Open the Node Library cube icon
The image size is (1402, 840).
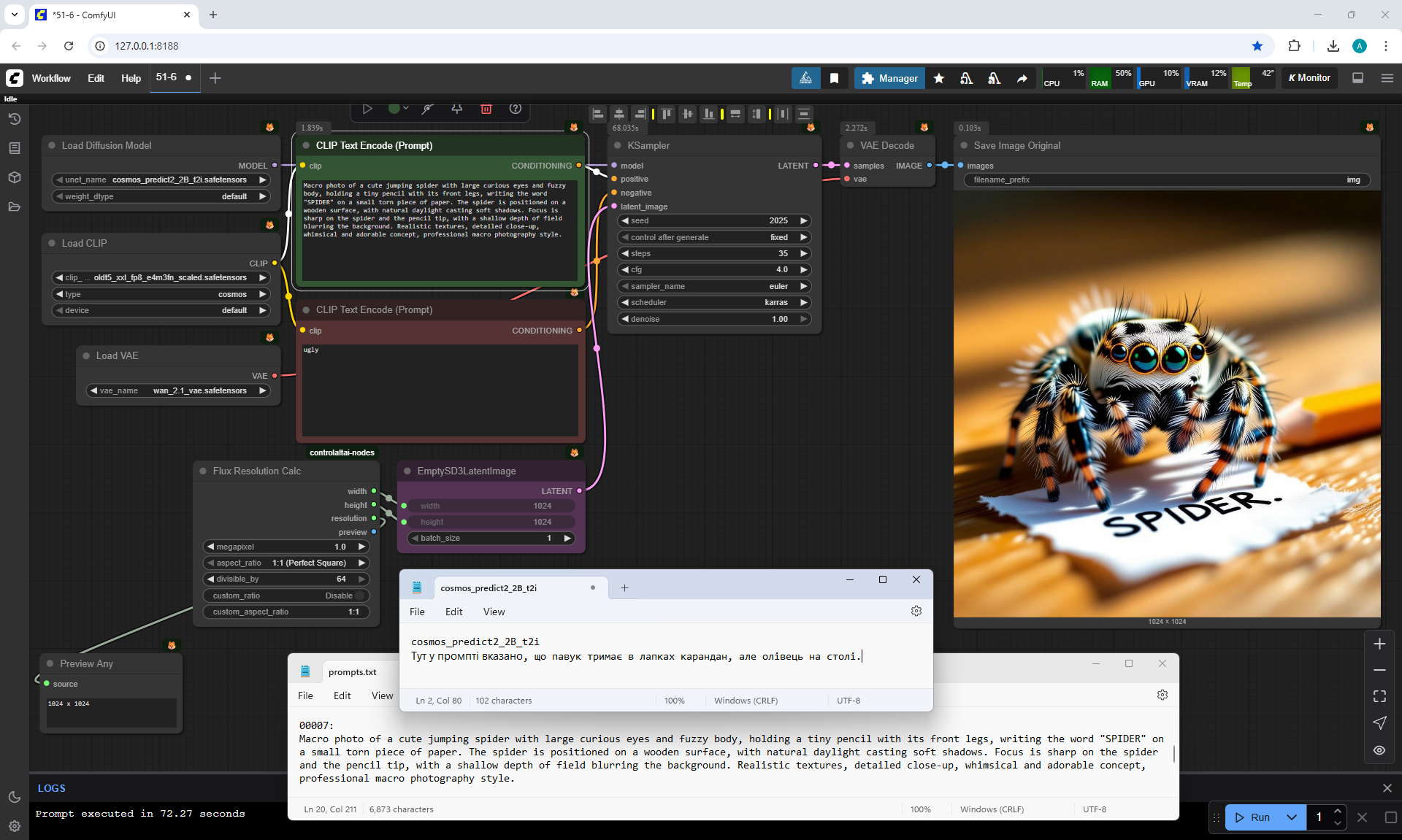(x=14, y=177)
